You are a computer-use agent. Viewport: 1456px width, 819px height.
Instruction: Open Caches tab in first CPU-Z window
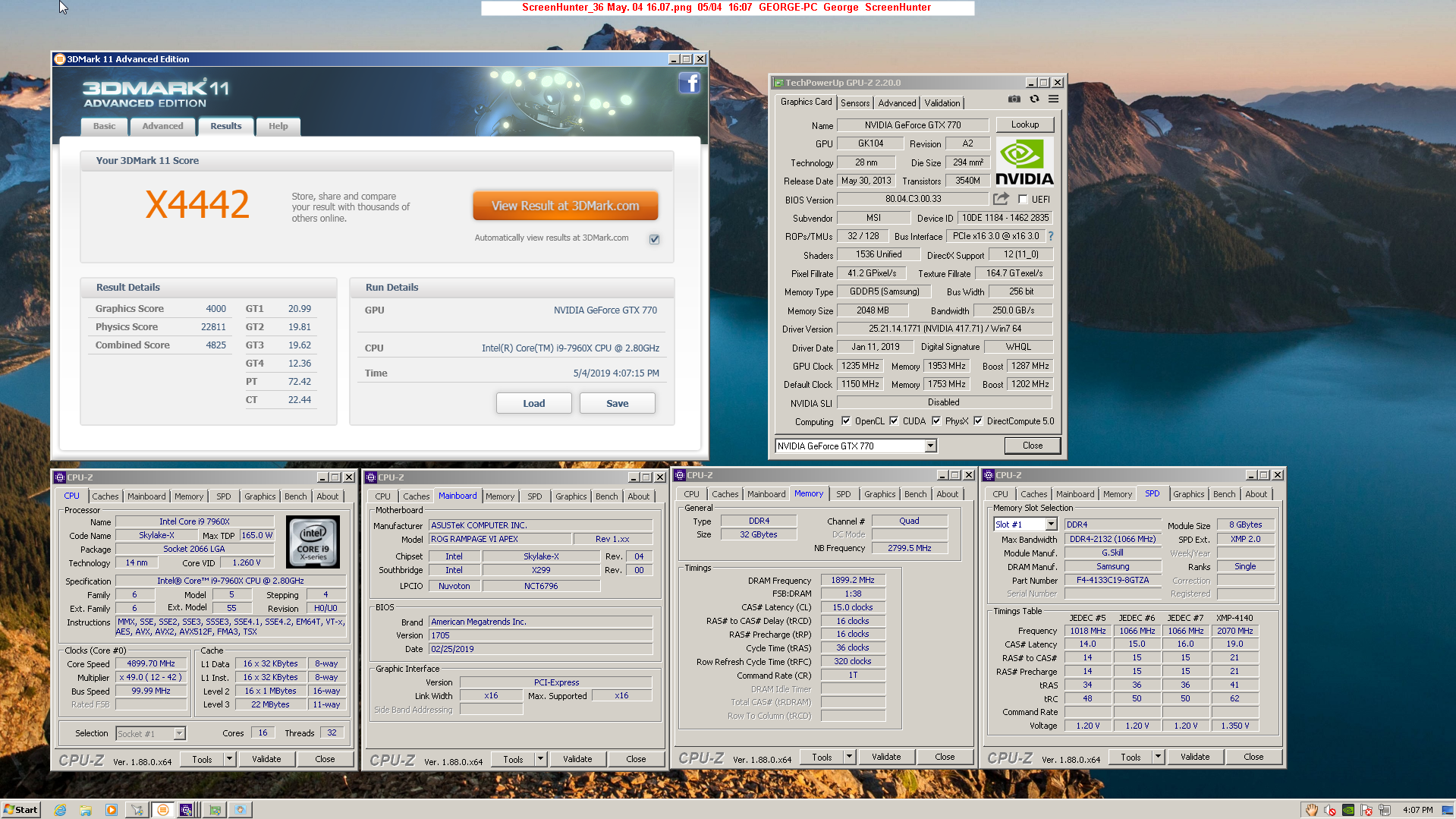point(105,496)
